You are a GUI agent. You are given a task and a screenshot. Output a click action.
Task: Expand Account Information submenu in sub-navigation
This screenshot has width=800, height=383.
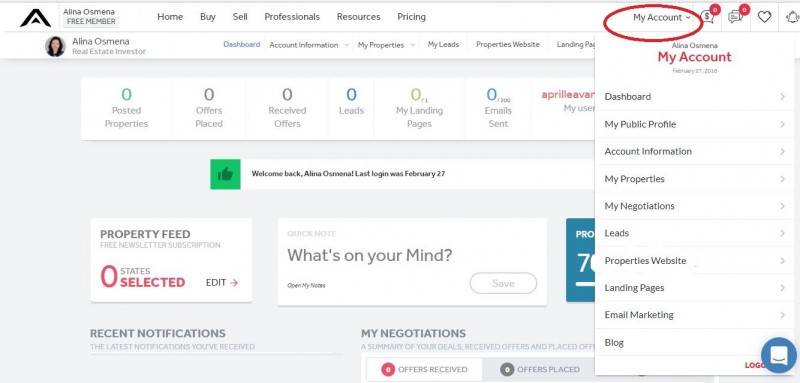pos(309,45)
